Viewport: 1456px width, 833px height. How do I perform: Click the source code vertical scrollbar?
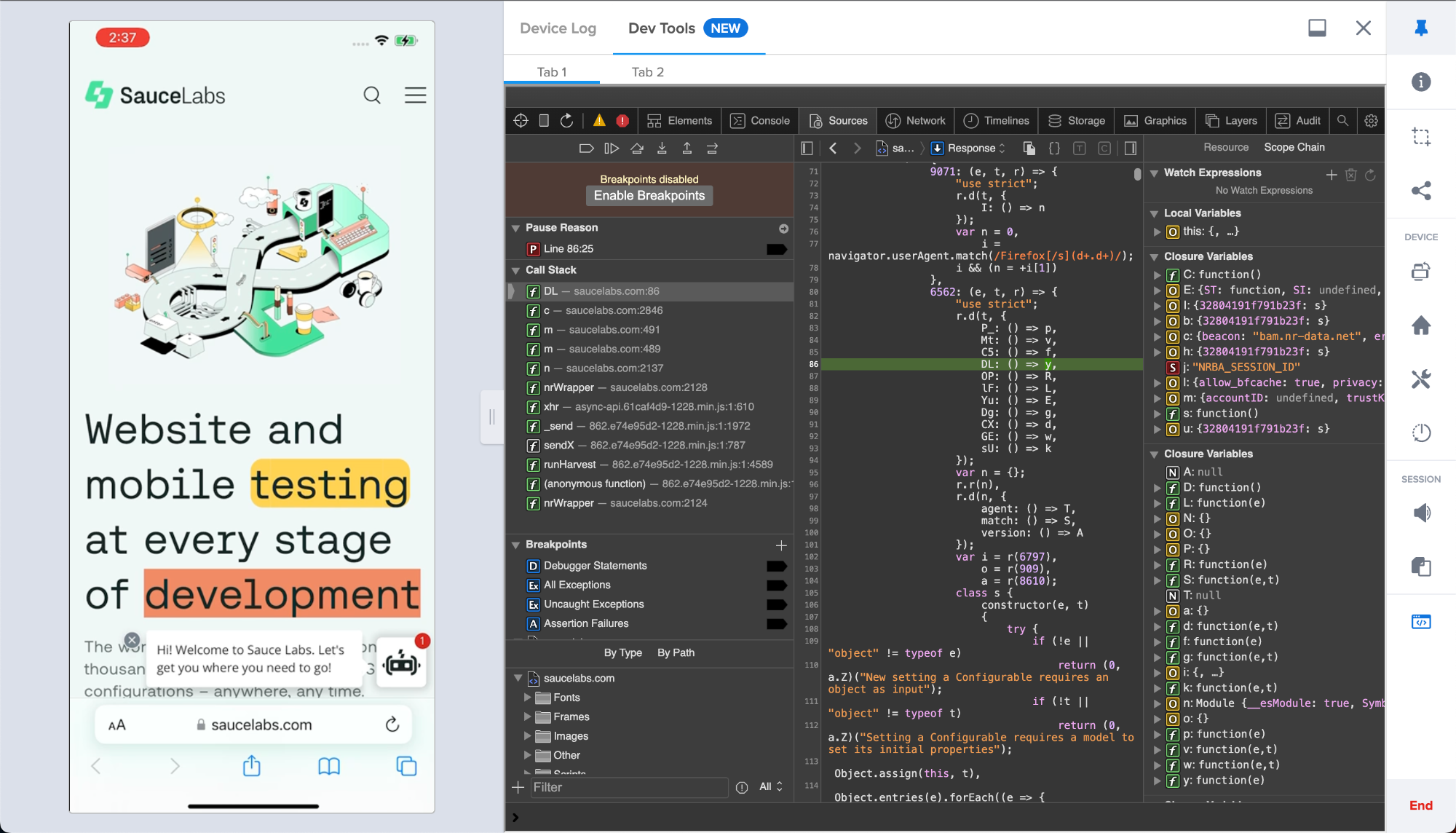[1137, 174]
